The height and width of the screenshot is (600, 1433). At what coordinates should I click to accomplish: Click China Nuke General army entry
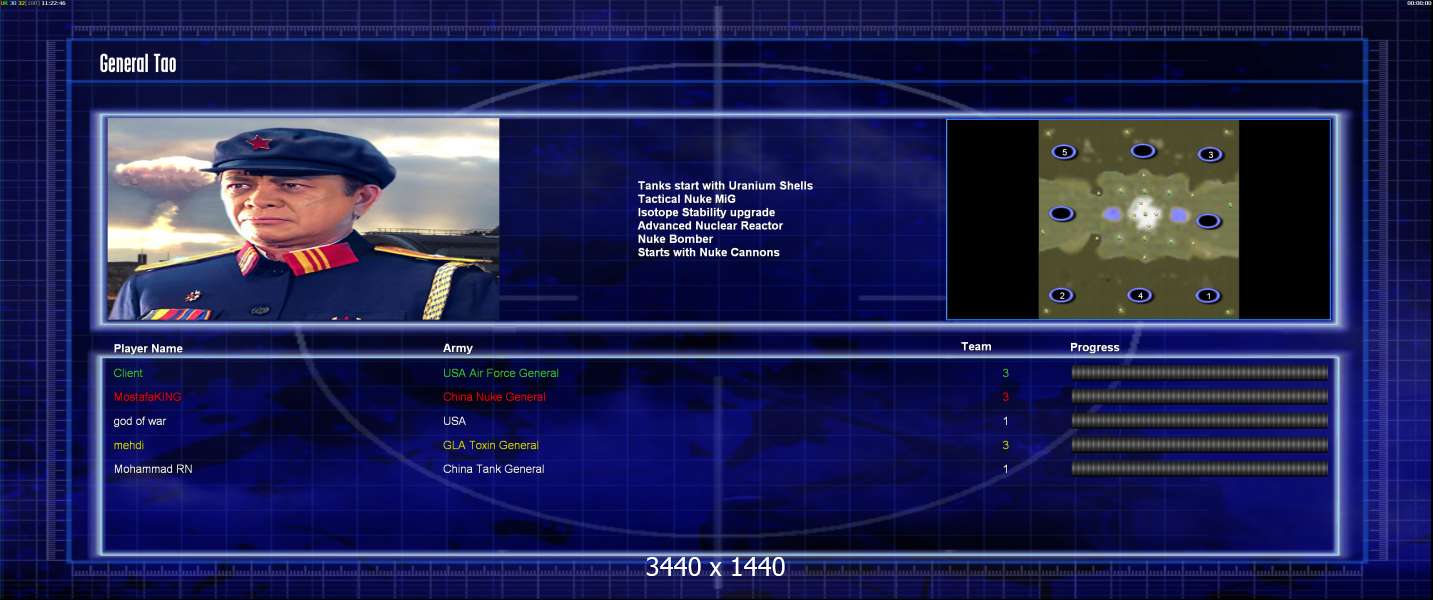(x=494, y=397)
